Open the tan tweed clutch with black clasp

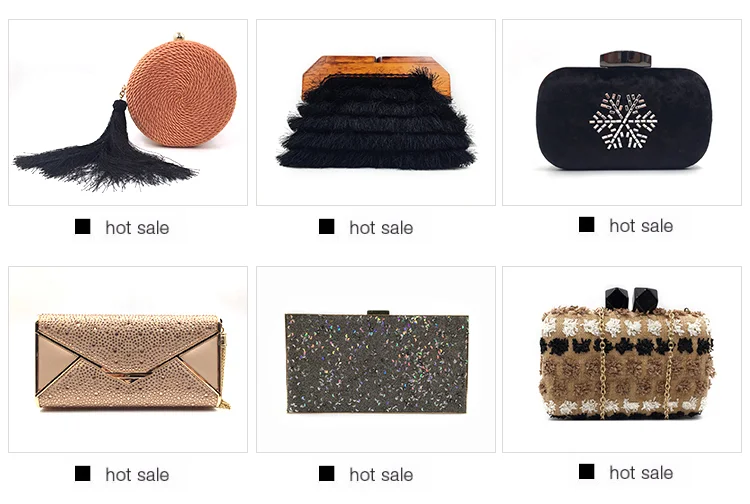tap(622, 360)
